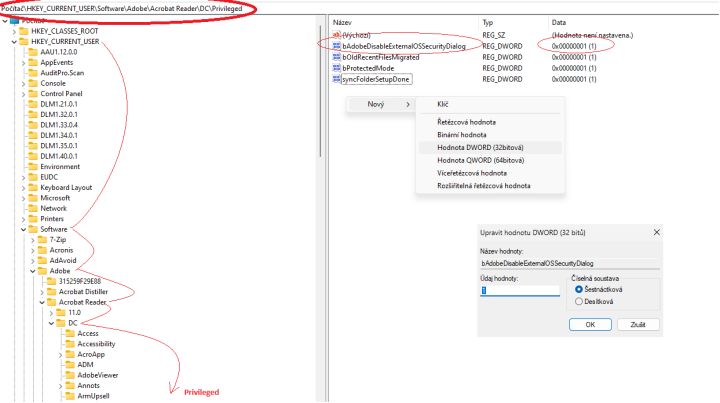Click the DC folder icon
720x403 pixels.
(x=61, y=323)
